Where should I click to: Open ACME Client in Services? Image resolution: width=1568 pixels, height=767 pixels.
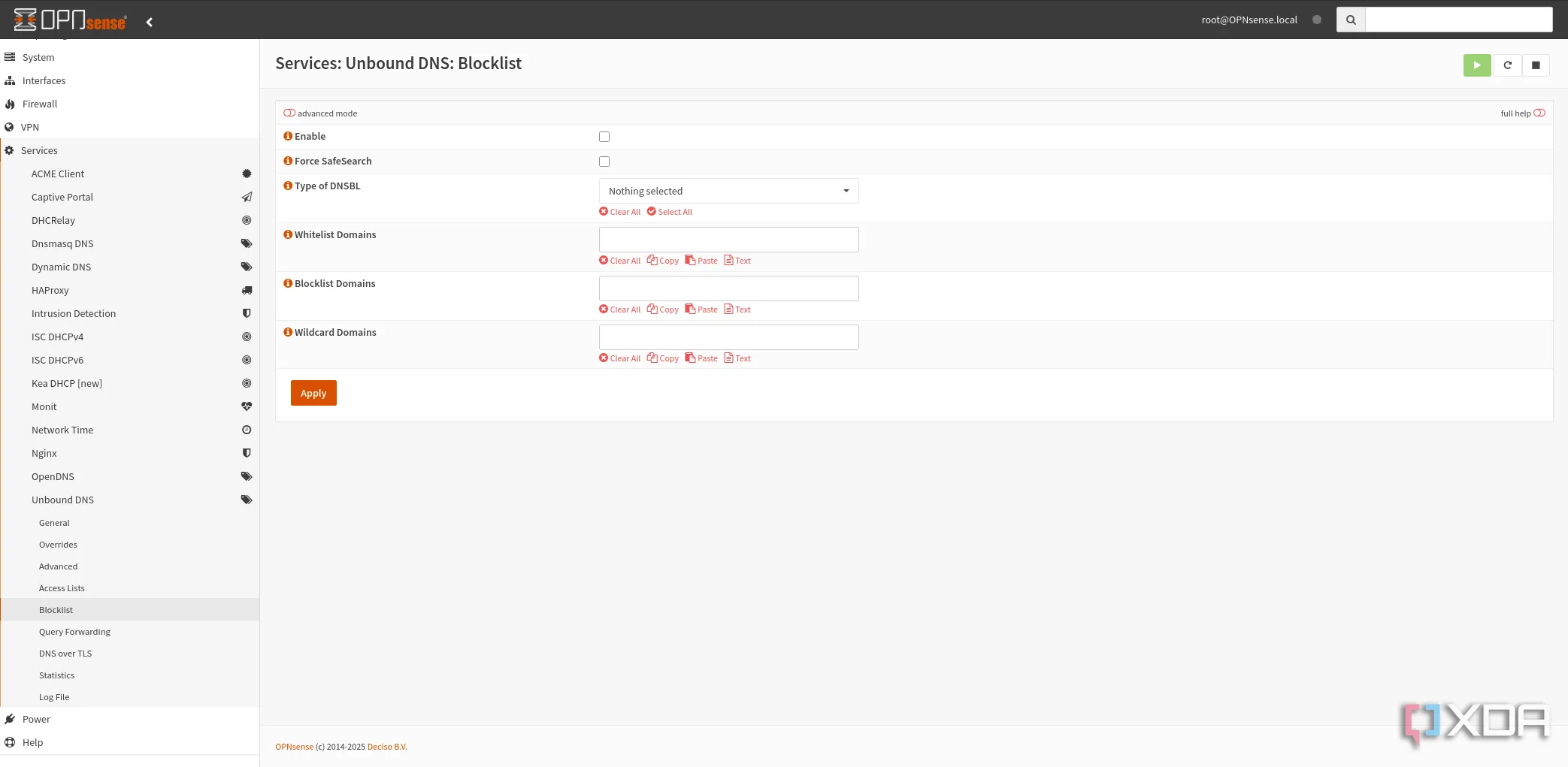click(129, 174)
